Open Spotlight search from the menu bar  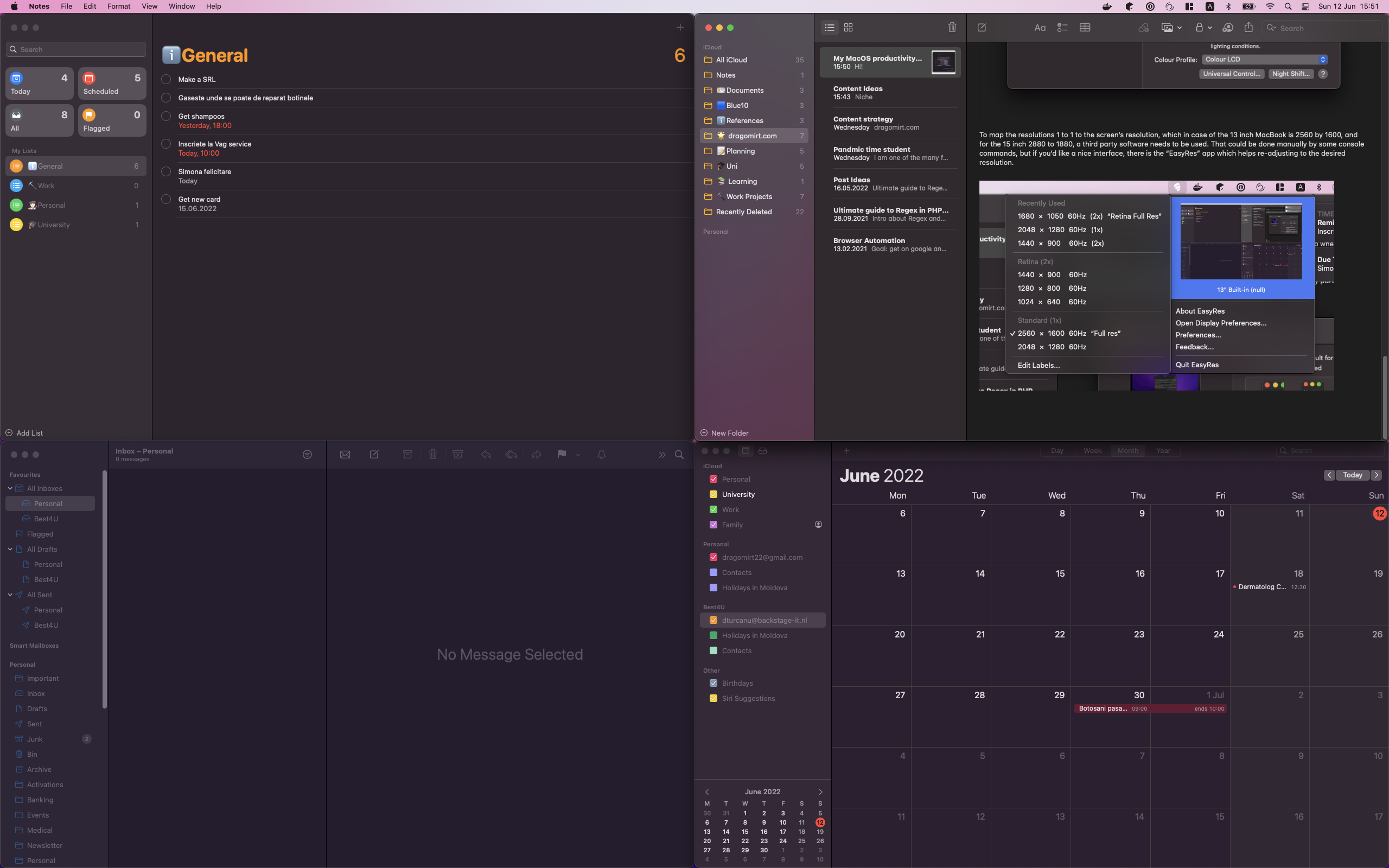1288,7
